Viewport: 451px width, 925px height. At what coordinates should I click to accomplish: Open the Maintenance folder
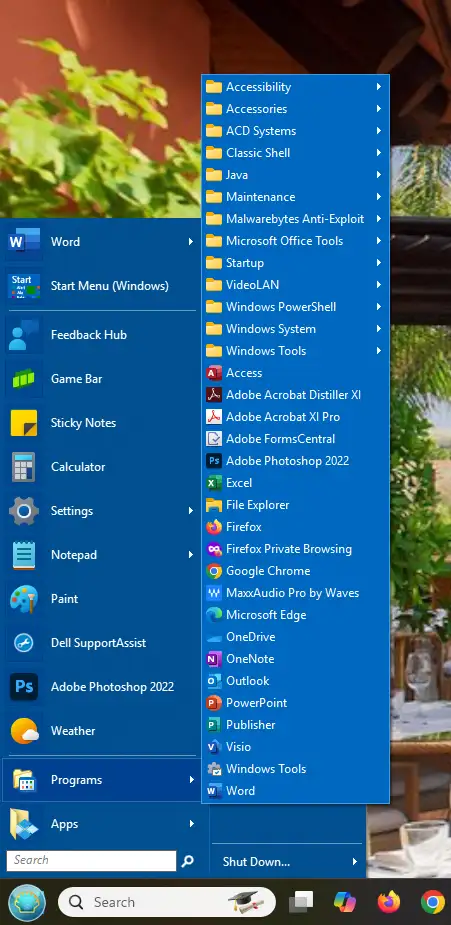tap(295, 197)
